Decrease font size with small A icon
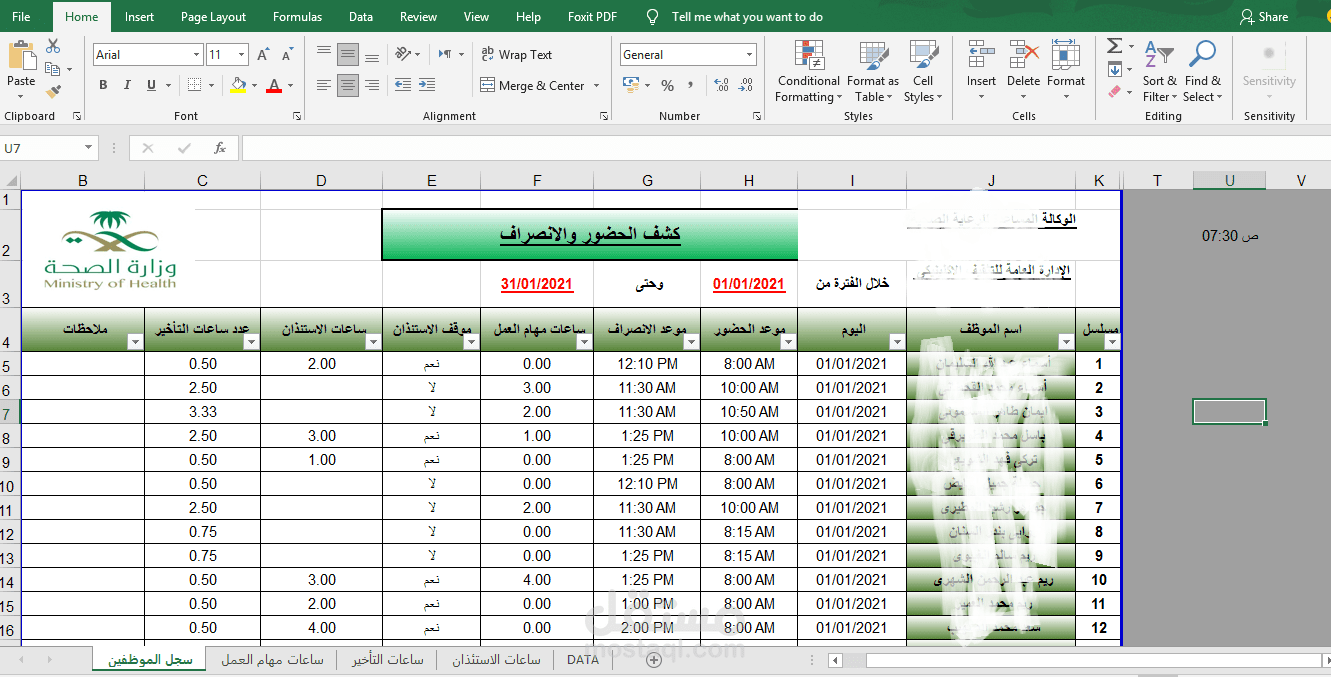Image resolution: width=1331 pixels, height=677 pixels. (287, 55)
